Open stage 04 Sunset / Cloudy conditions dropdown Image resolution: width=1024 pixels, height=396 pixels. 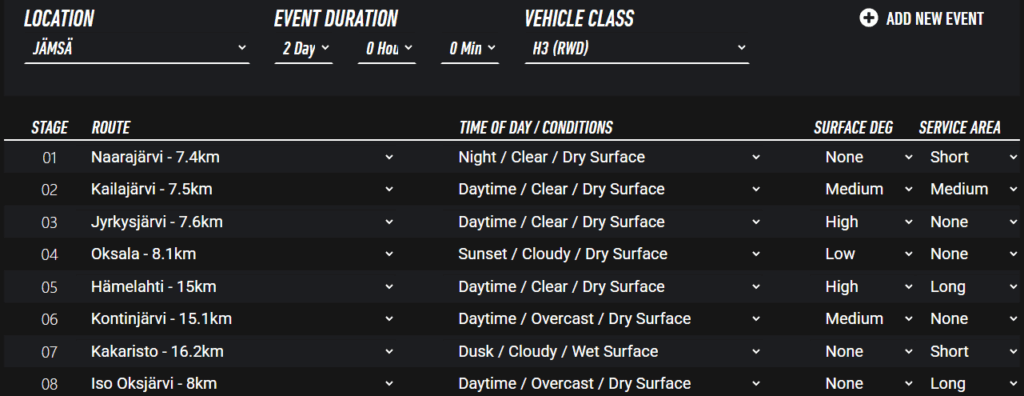[610, 254]
